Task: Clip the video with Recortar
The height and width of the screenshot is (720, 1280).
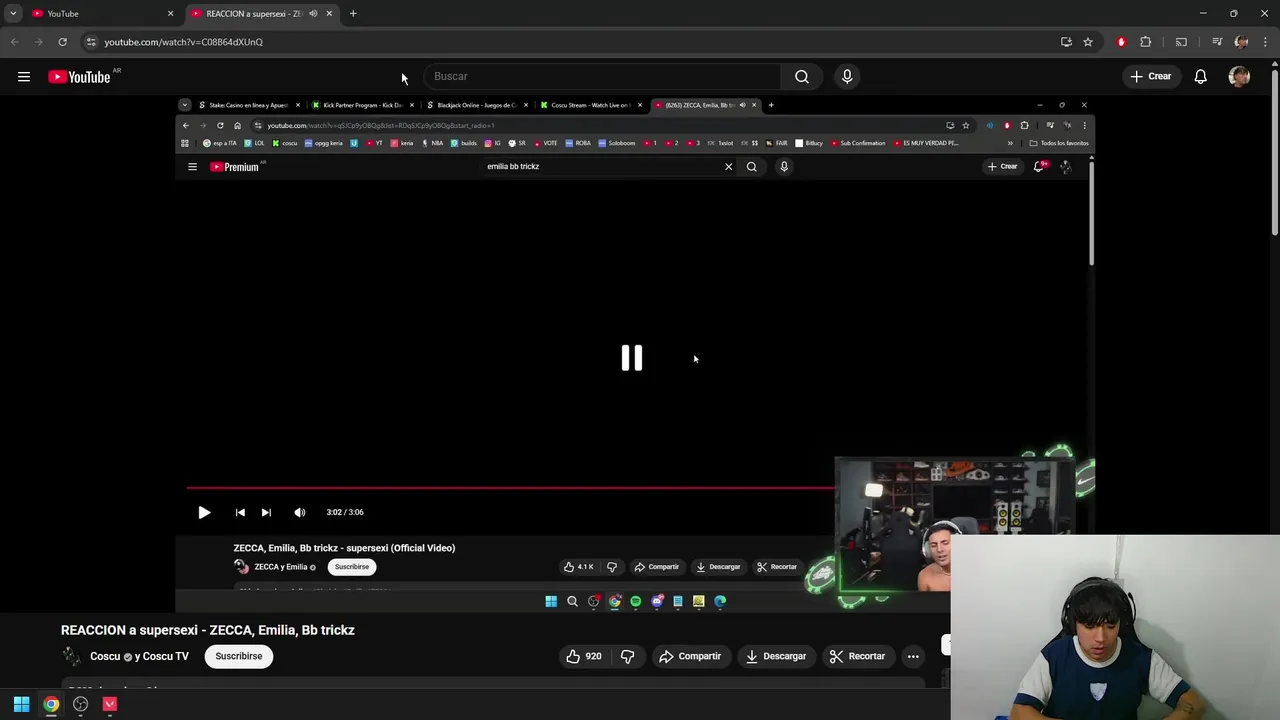Action: pos(857,656)
